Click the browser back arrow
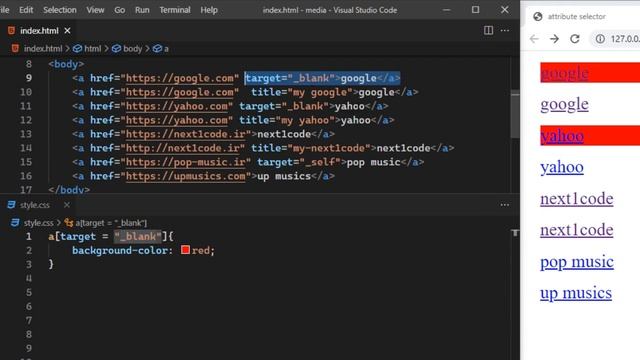The image size is (640, 360). (534, 39)
